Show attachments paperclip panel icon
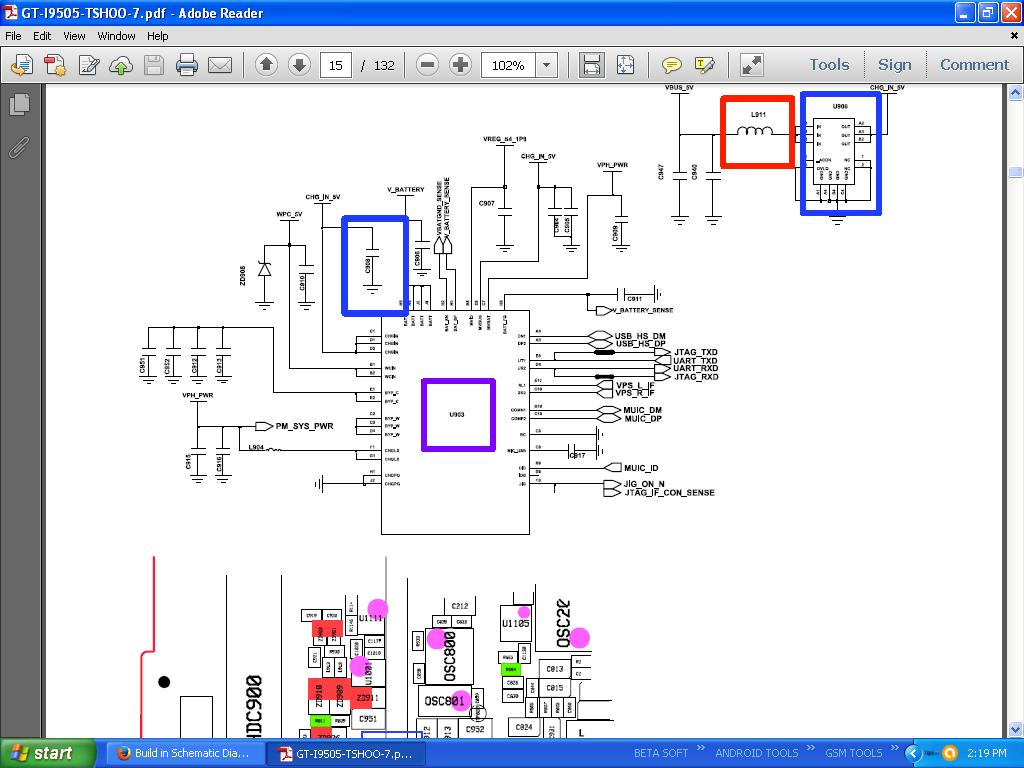Viewport: 1024px width, 768px height. click(x=19, y=148)
